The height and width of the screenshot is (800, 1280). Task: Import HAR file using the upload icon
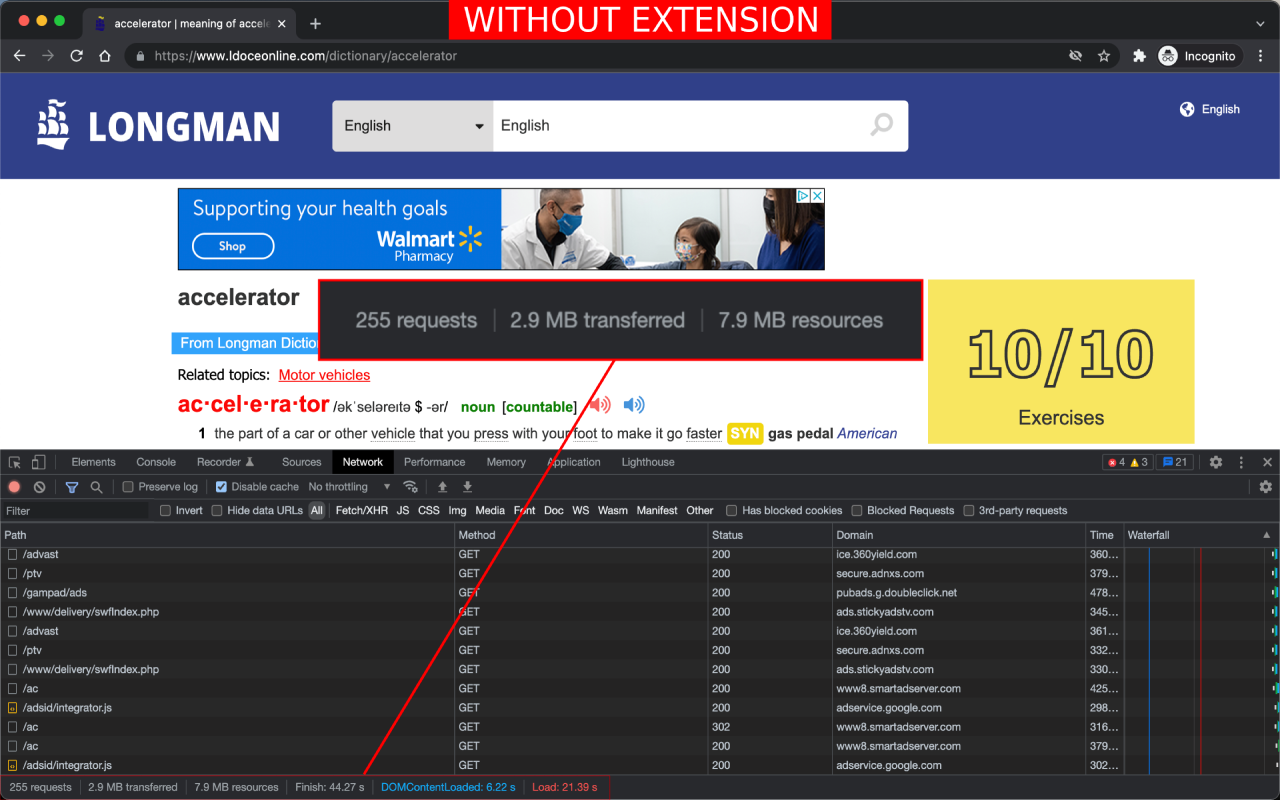(441, 485)
